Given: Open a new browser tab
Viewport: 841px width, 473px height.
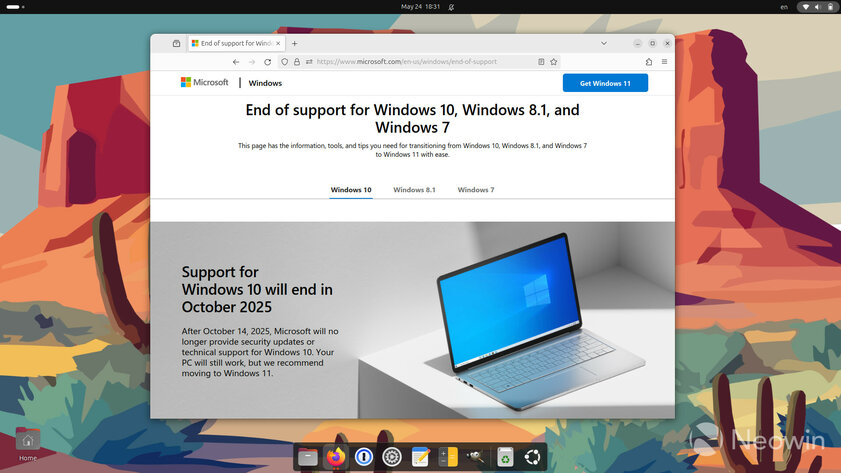Looking at the screenshot, I should tap(294, 43).
